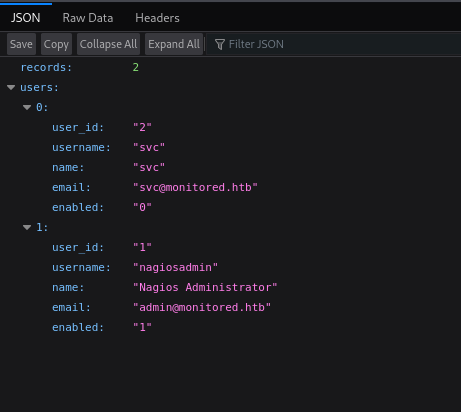Select the enabled "0" value for svc
The height and width of the screenshot is (412, 461).
(142, 207)
